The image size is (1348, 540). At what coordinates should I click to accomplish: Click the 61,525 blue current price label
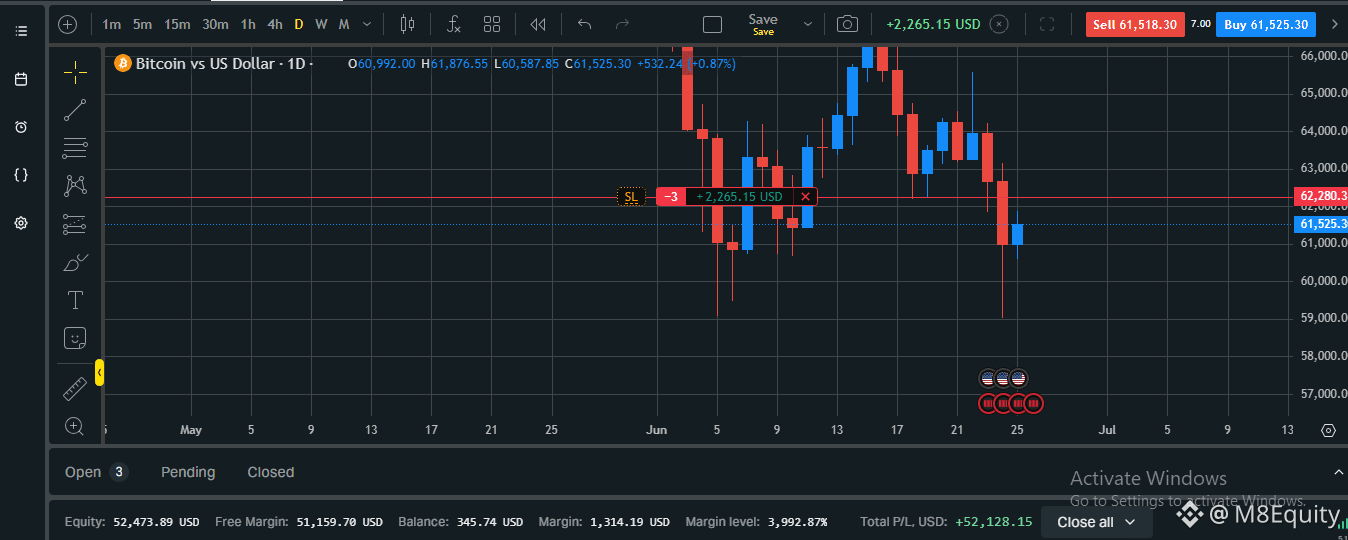click(1321, 224)
